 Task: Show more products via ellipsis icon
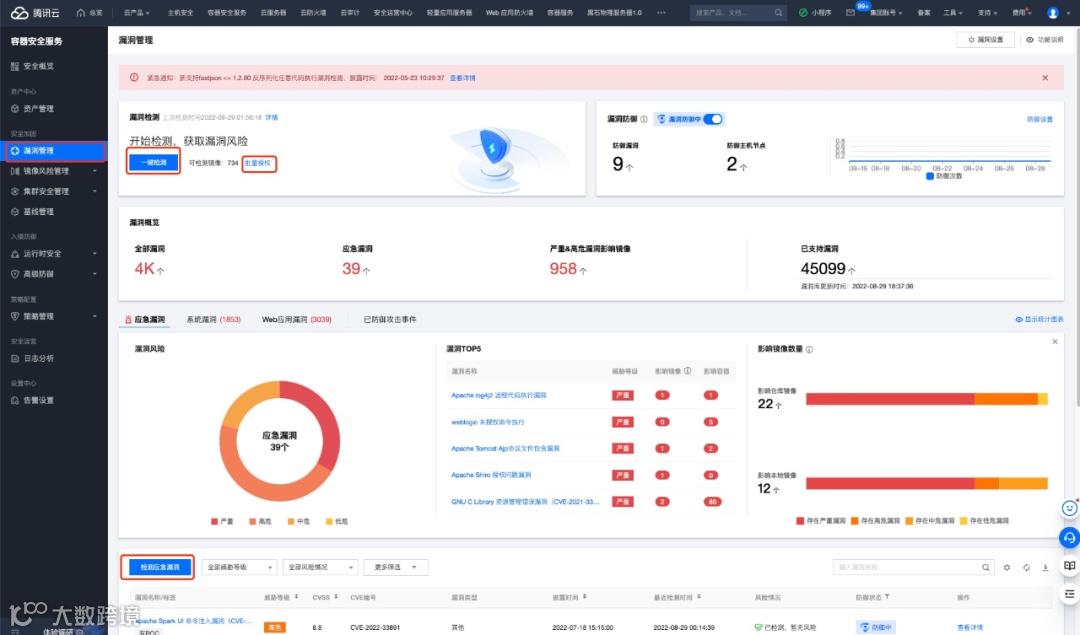(661, 12)
